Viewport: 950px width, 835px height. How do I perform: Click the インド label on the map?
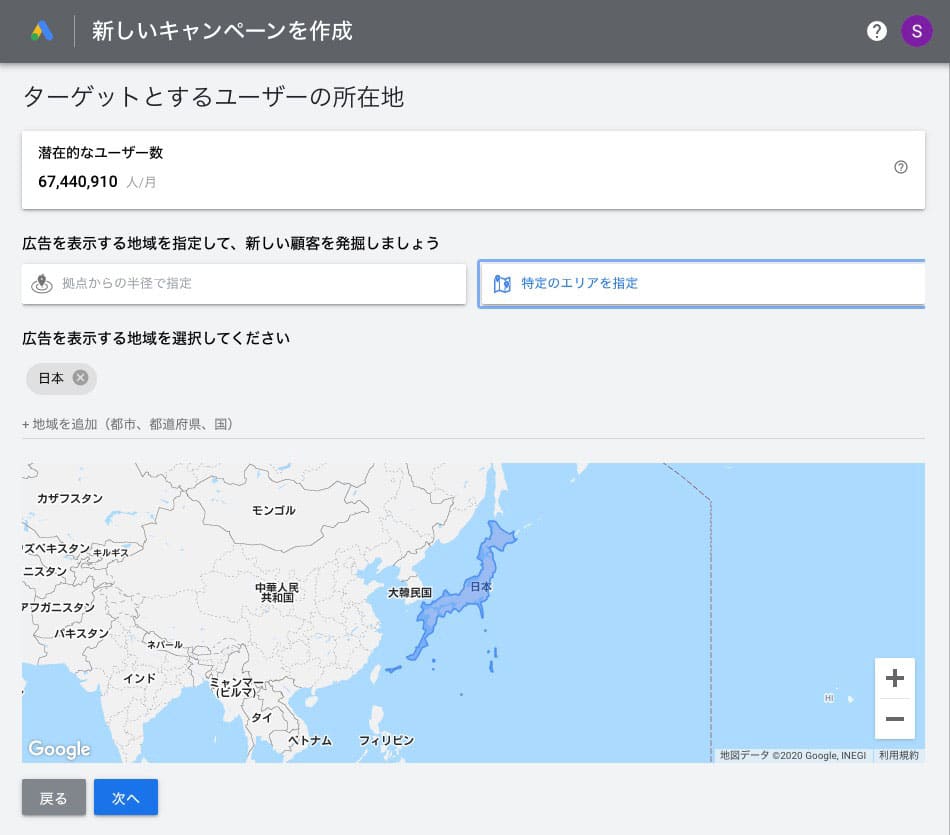pyautogui.click(x=139, y=678)
